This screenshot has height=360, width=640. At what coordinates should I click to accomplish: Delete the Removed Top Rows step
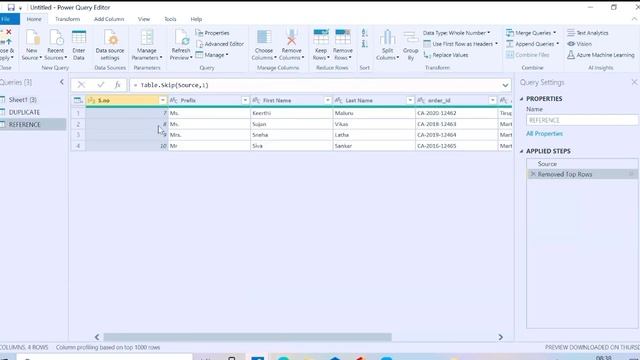coord(532,174)
